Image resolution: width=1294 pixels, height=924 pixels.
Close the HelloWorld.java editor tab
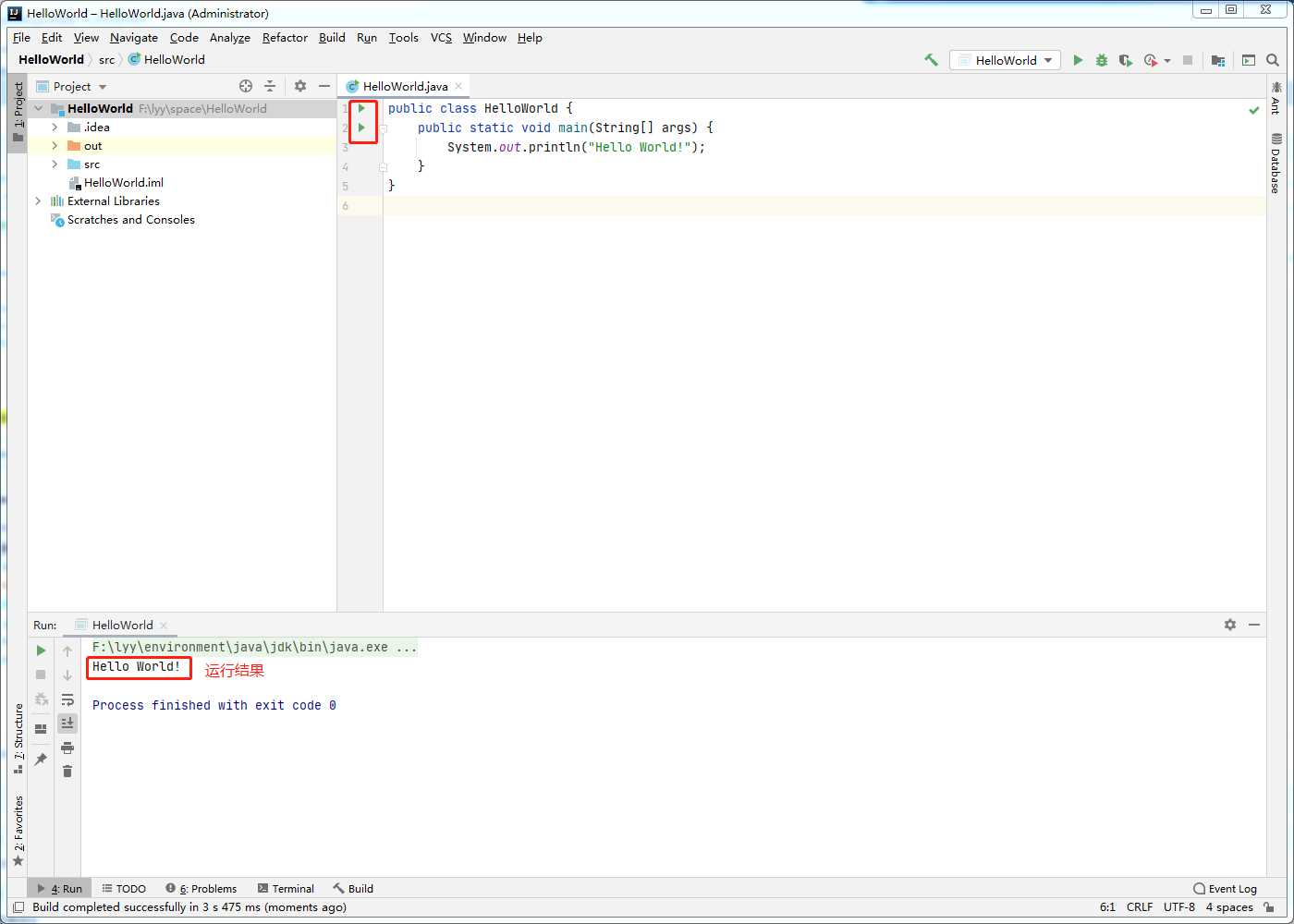point(458,86)
